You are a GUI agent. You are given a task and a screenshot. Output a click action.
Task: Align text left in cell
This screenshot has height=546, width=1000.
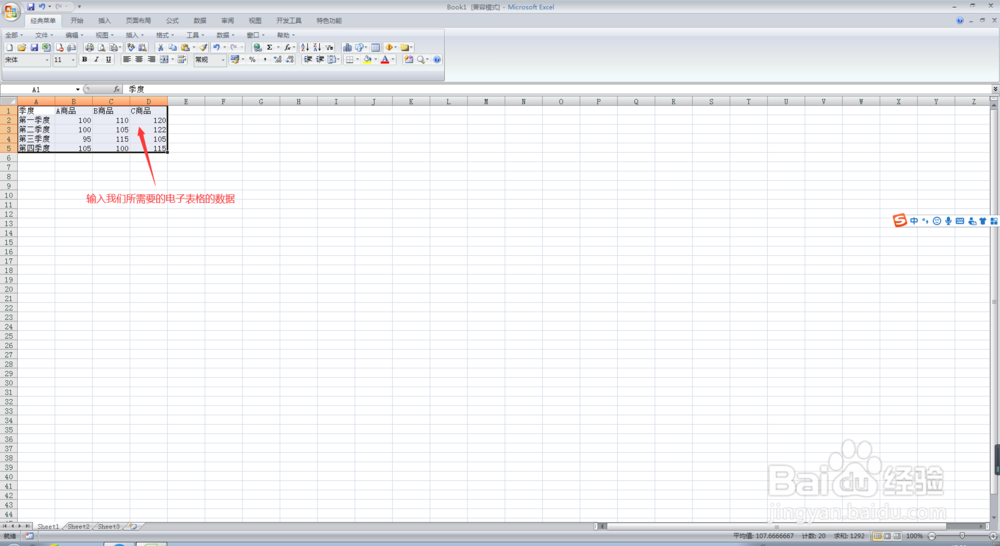click(x=127, y=59)
